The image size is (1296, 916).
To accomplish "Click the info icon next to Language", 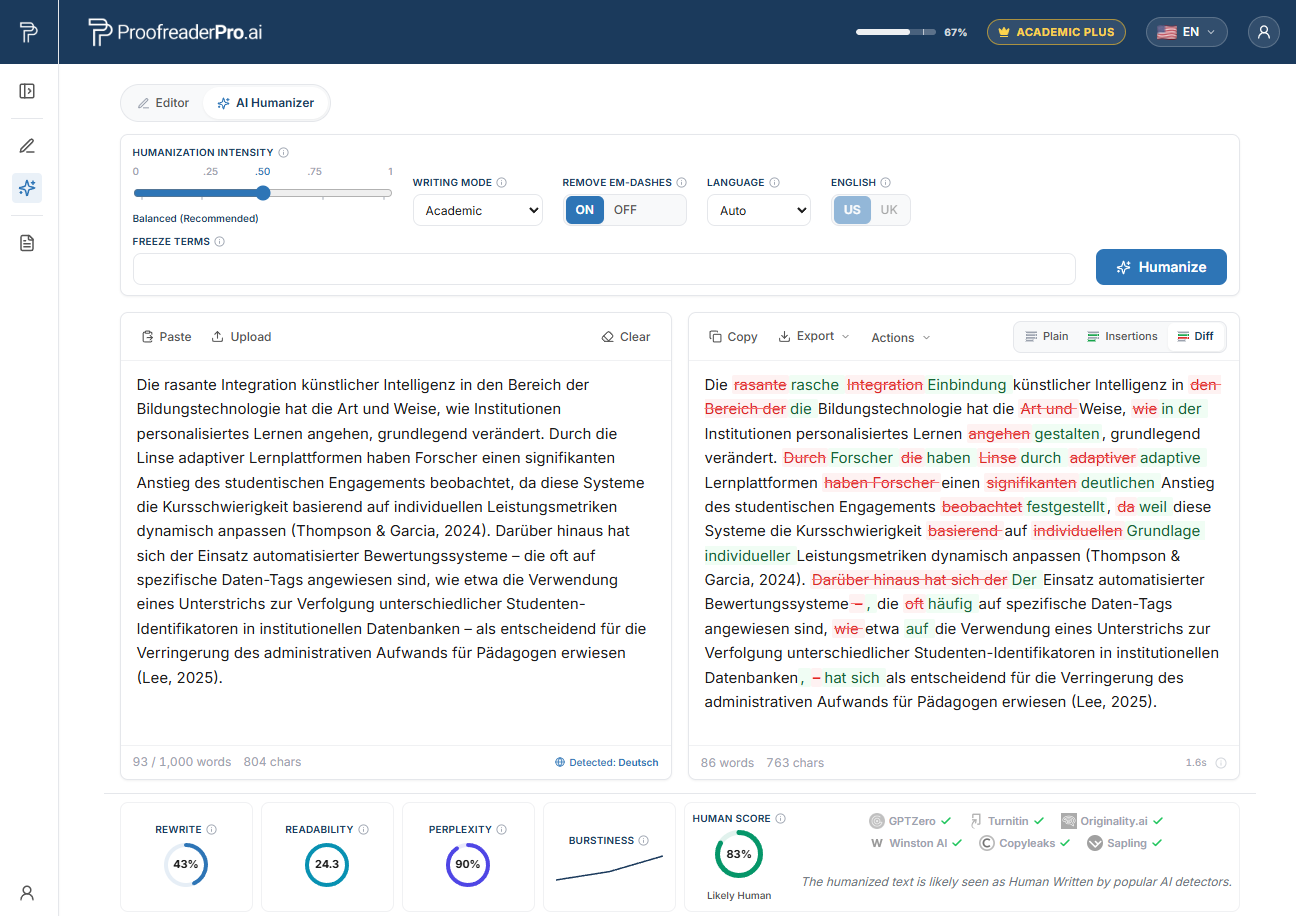I will coord(775,183).
